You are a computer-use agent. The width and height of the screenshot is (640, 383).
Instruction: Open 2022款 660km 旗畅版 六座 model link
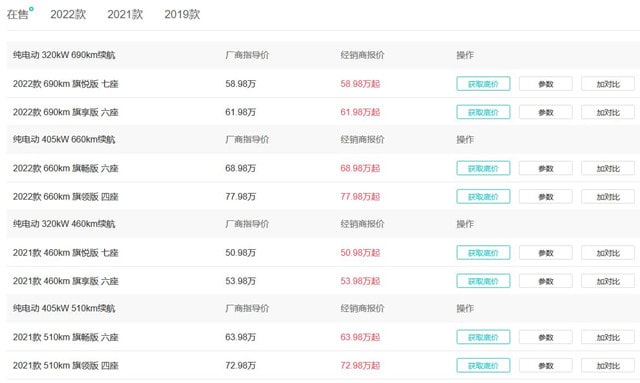click(x=66, y=168)
